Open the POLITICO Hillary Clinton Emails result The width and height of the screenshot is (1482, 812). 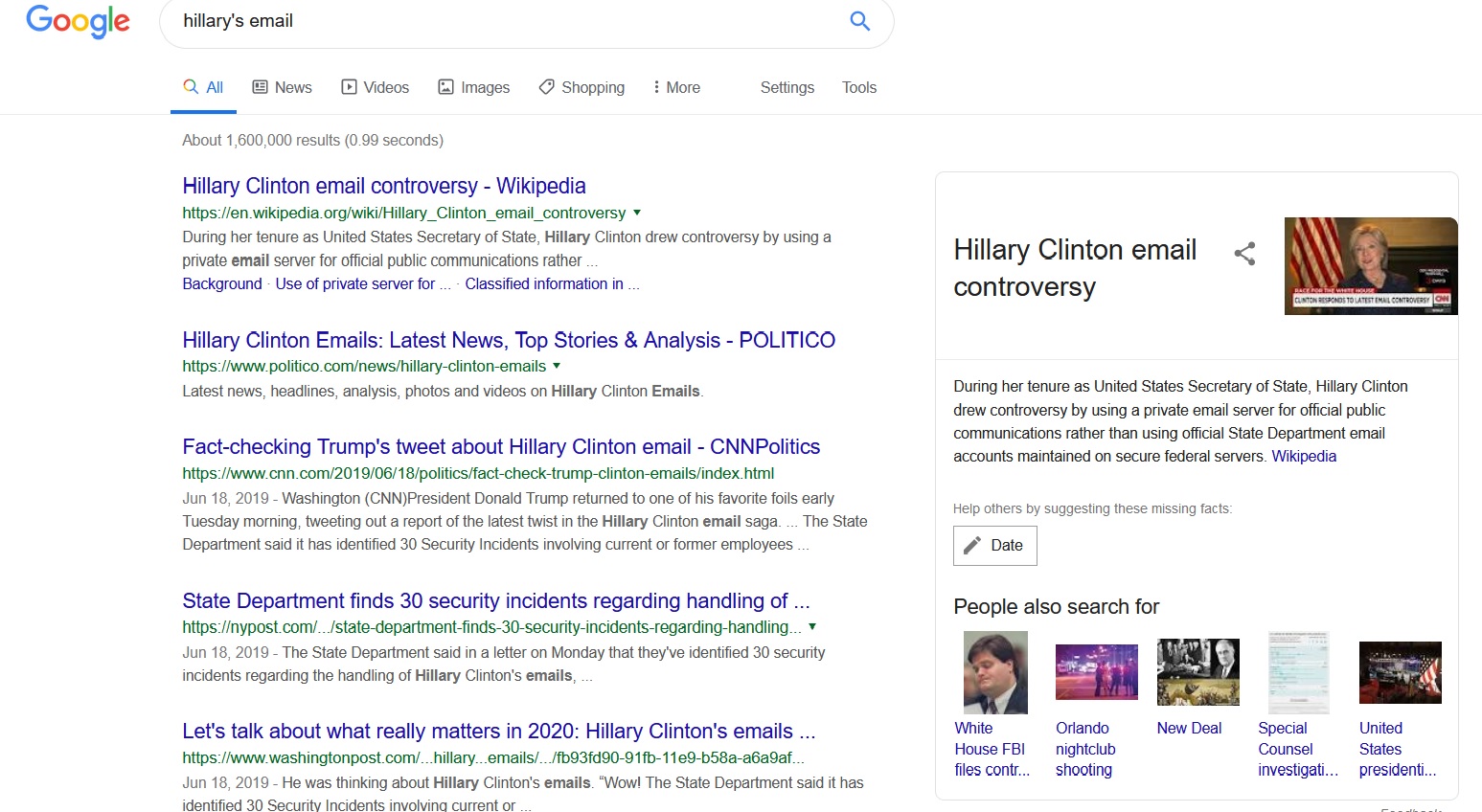coord(509,340)
